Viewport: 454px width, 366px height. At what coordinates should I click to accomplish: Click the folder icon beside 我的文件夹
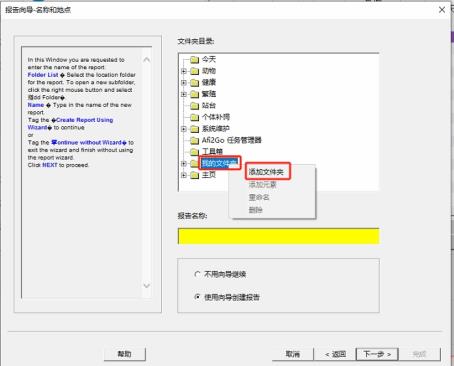tap(194, 164)
